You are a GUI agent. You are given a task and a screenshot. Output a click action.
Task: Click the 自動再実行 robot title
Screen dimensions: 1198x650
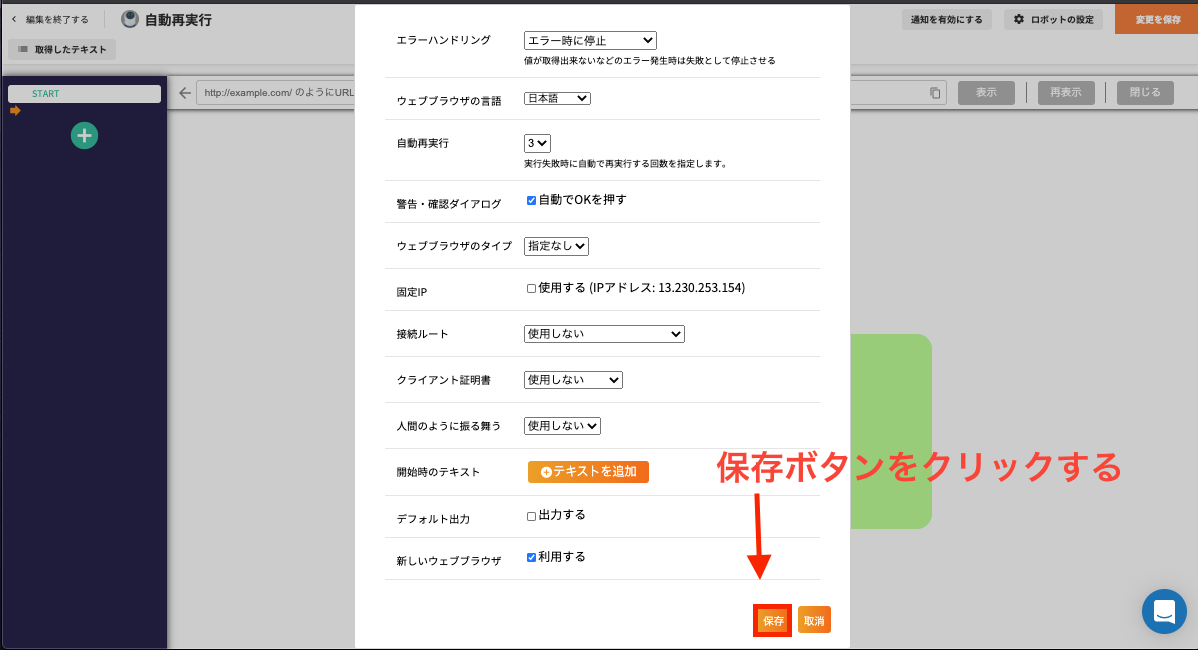point(178,20)
